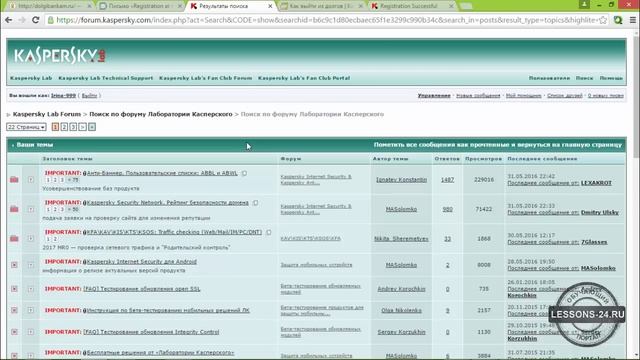Open the Поиск link in header
The height and width of the screenshot is (360, 640).
point(584,78)
